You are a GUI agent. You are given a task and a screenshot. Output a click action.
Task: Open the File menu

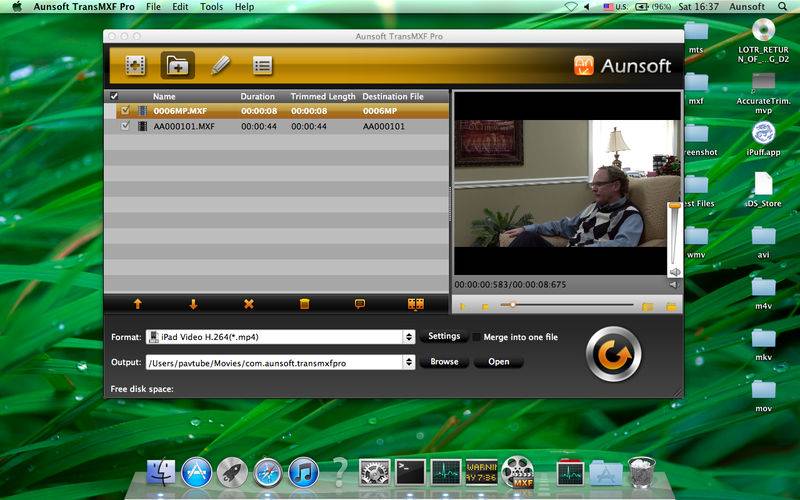[x=153, y=7]
